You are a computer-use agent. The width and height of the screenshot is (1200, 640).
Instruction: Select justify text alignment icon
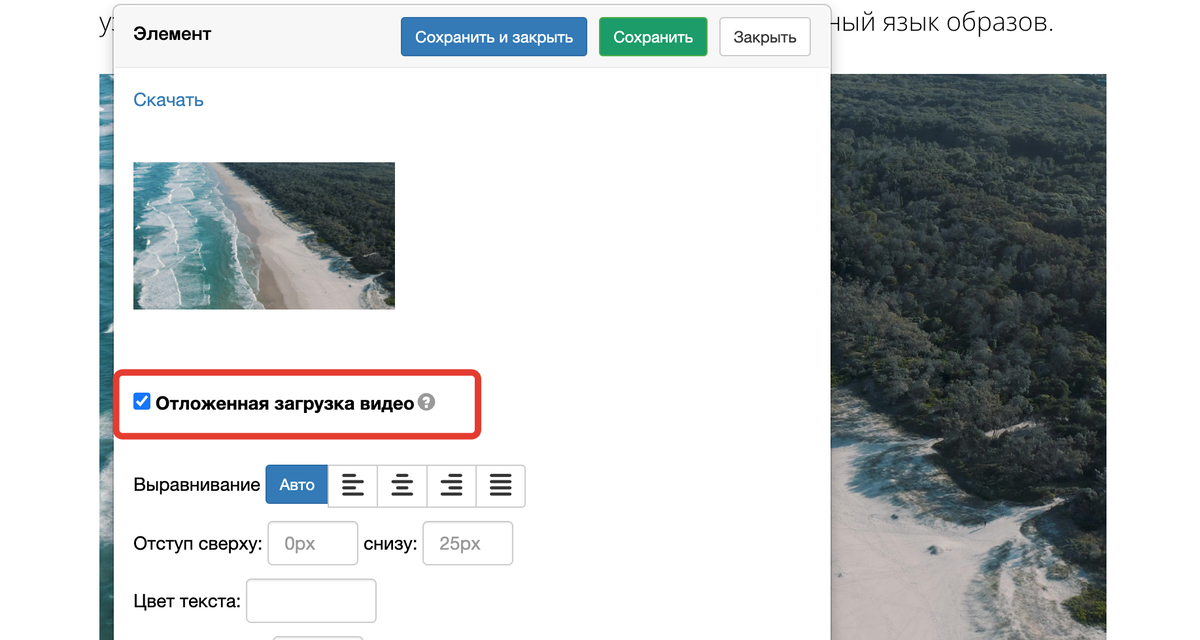pos(500,486)
